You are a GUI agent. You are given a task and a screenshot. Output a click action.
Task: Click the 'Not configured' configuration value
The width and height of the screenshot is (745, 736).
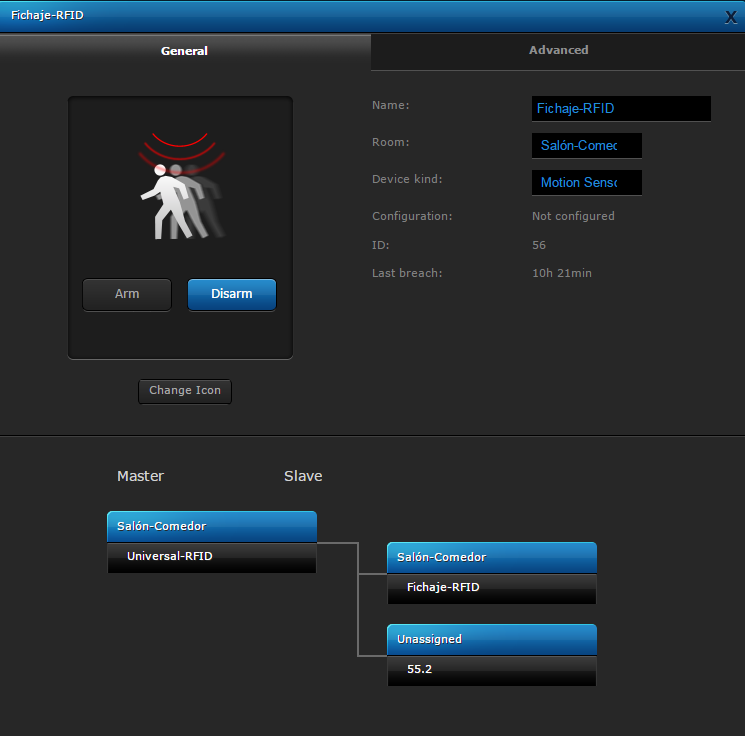coord(573,216)
